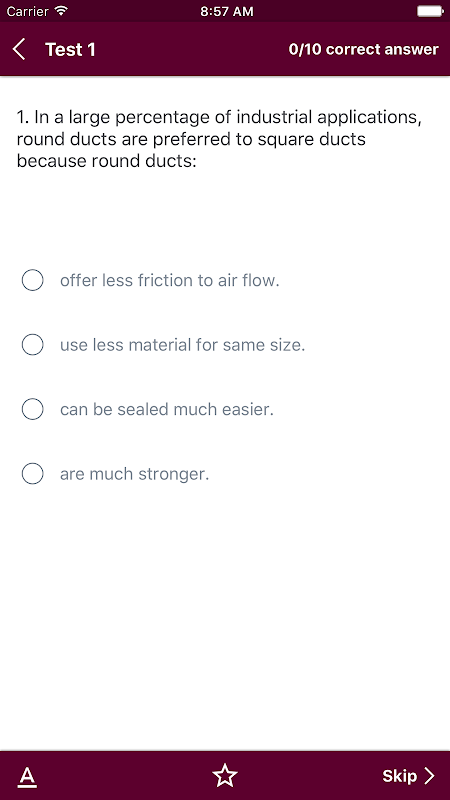Viewport: 450px width, 800px height.
Task: Bookmark question with the star icon
Action: 224,776
